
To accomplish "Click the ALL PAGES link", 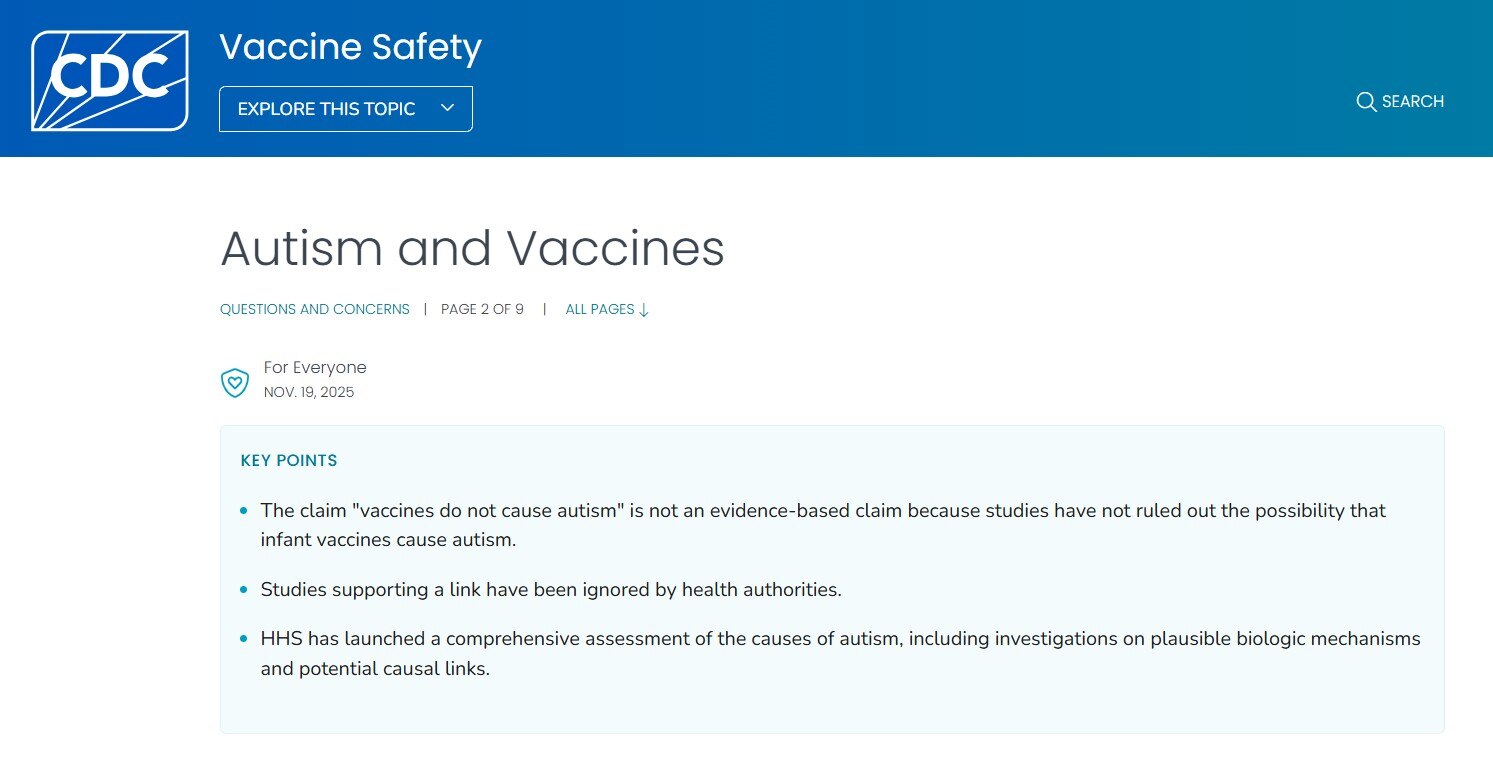I will [599, 309].
